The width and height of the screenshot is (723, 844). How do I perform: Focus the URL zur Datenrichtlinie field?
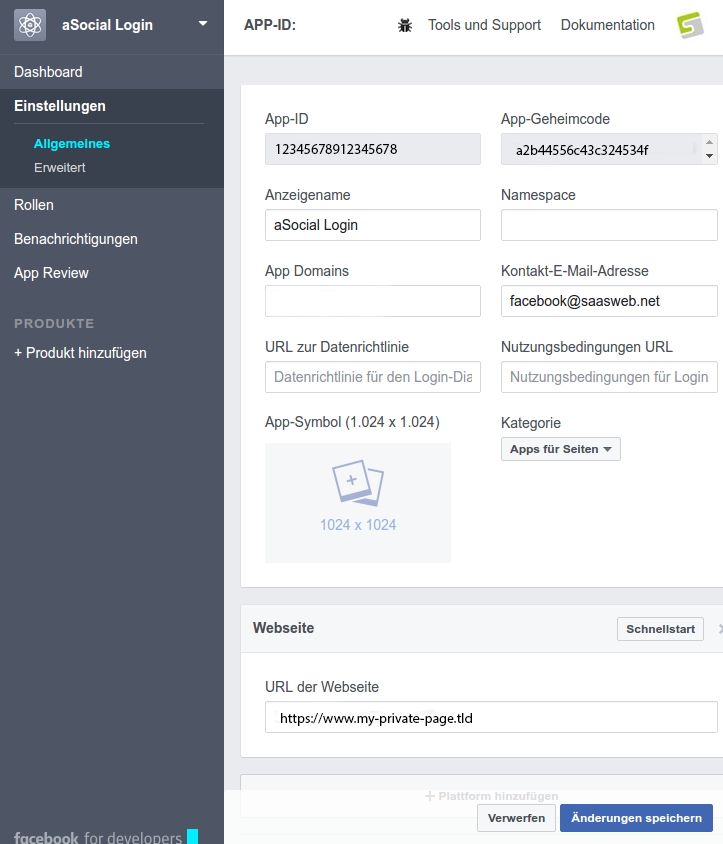point(373,377)
